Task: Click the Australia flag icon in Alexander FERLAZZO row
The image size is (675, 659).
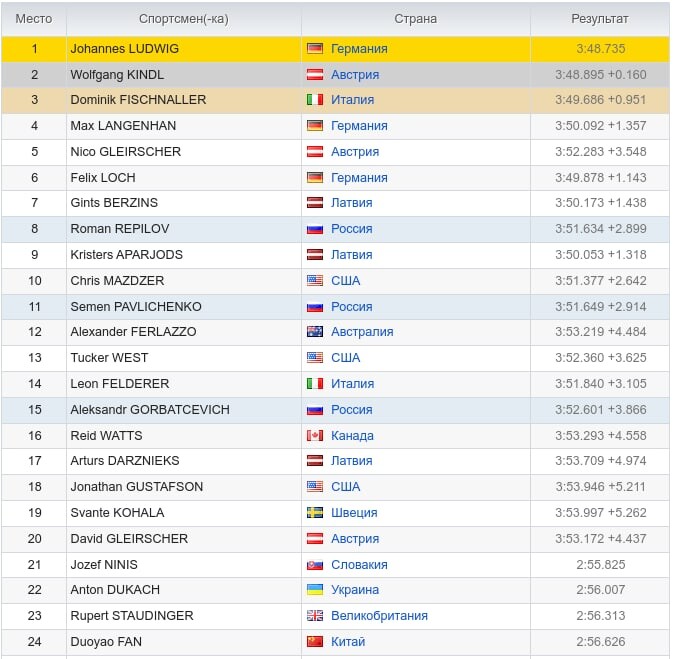Action: point(315,331)
